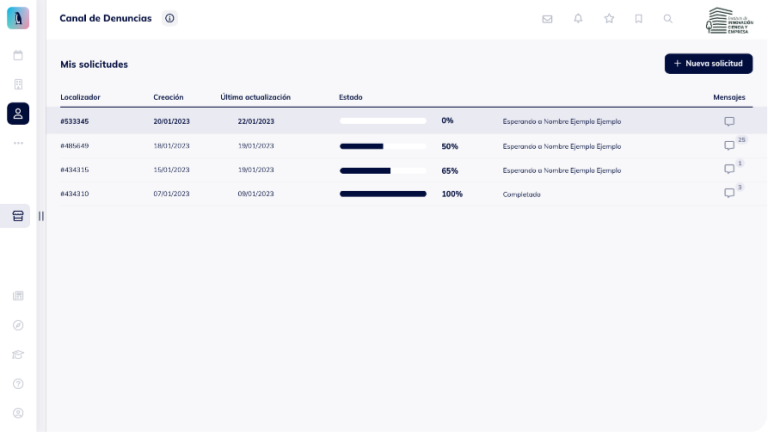Click last update date 09/01/2023

point(256,193)
